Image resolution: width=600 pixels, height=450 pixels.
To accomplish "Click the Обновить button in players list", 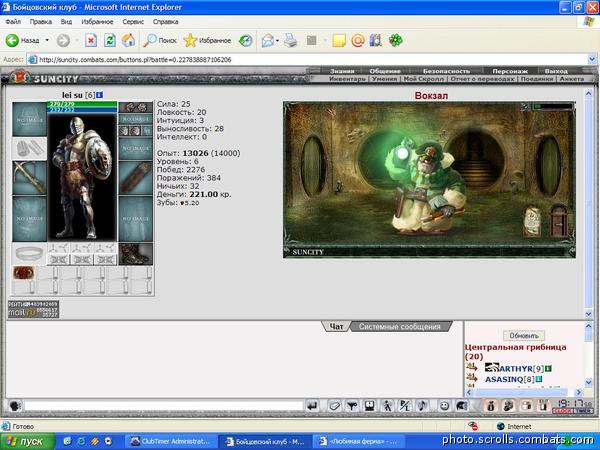I will click(x=524, y=336).
